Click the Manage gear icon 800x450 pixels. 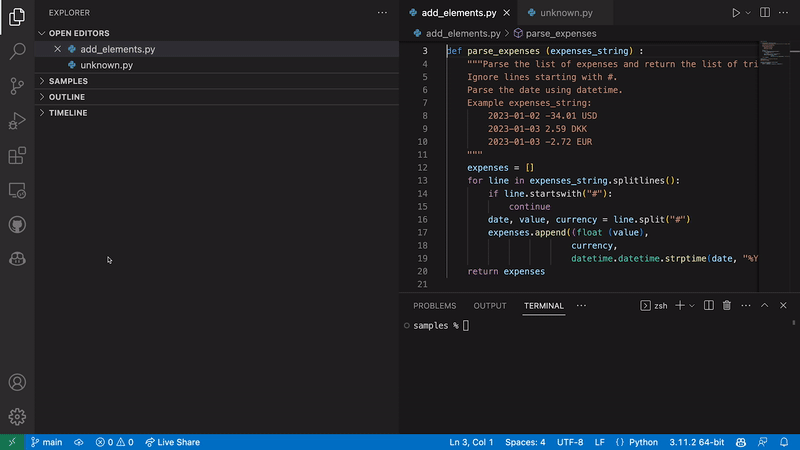coord(17,416)
